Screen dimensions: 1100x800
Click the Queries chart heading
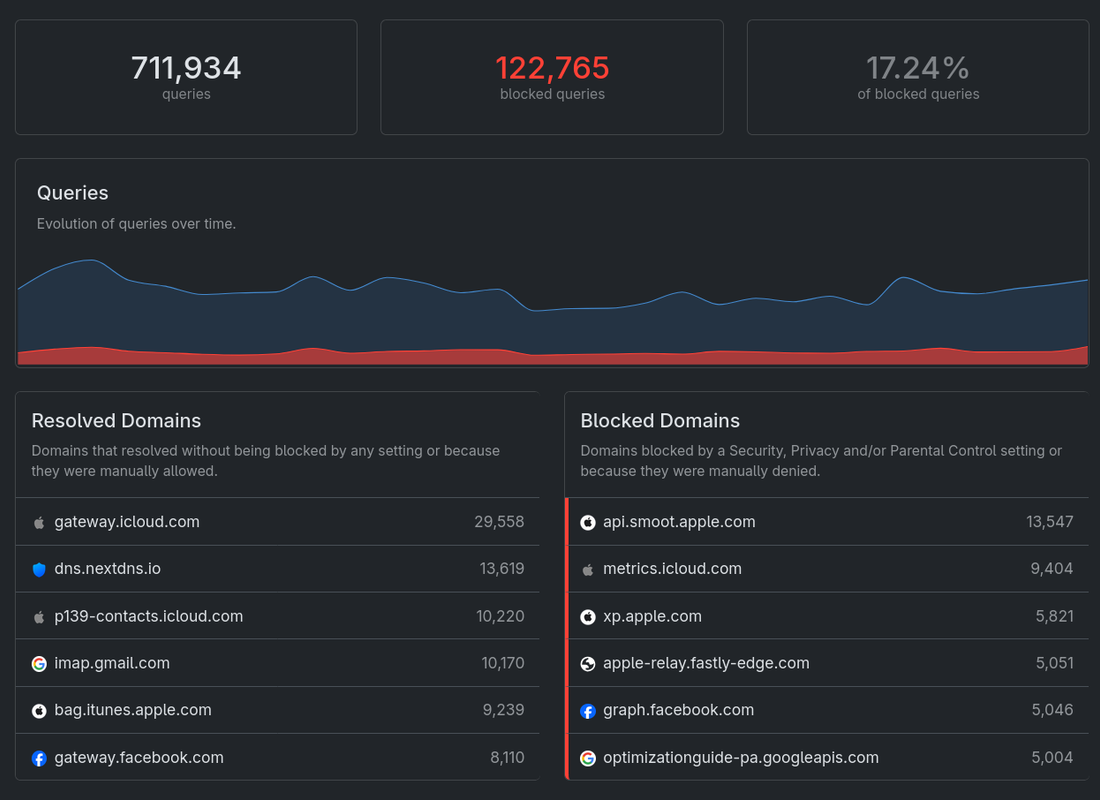[72, 193]
